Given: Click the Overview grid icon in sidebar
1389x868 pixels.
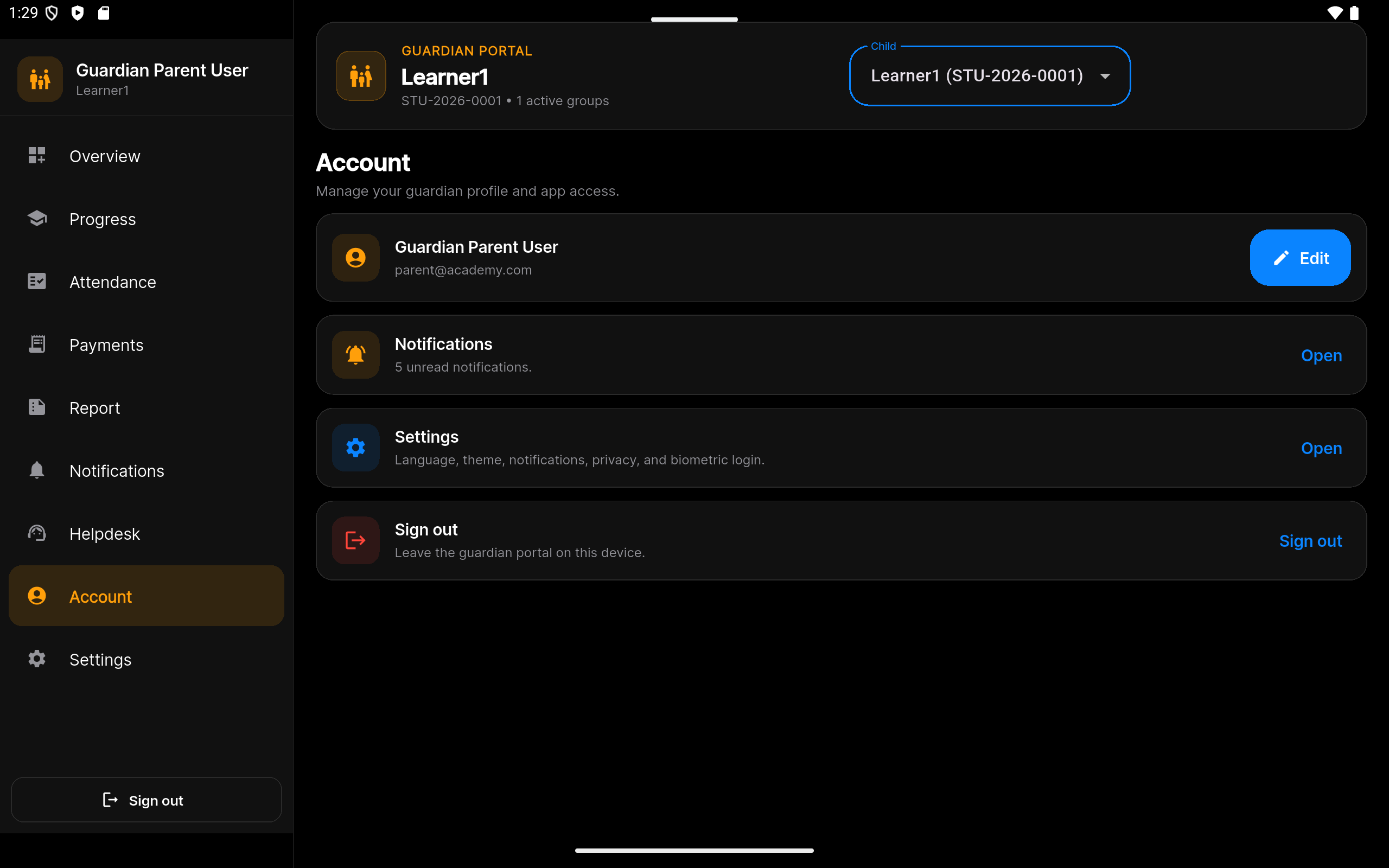Looking at the screenshot, I should [x=37, y=156].
